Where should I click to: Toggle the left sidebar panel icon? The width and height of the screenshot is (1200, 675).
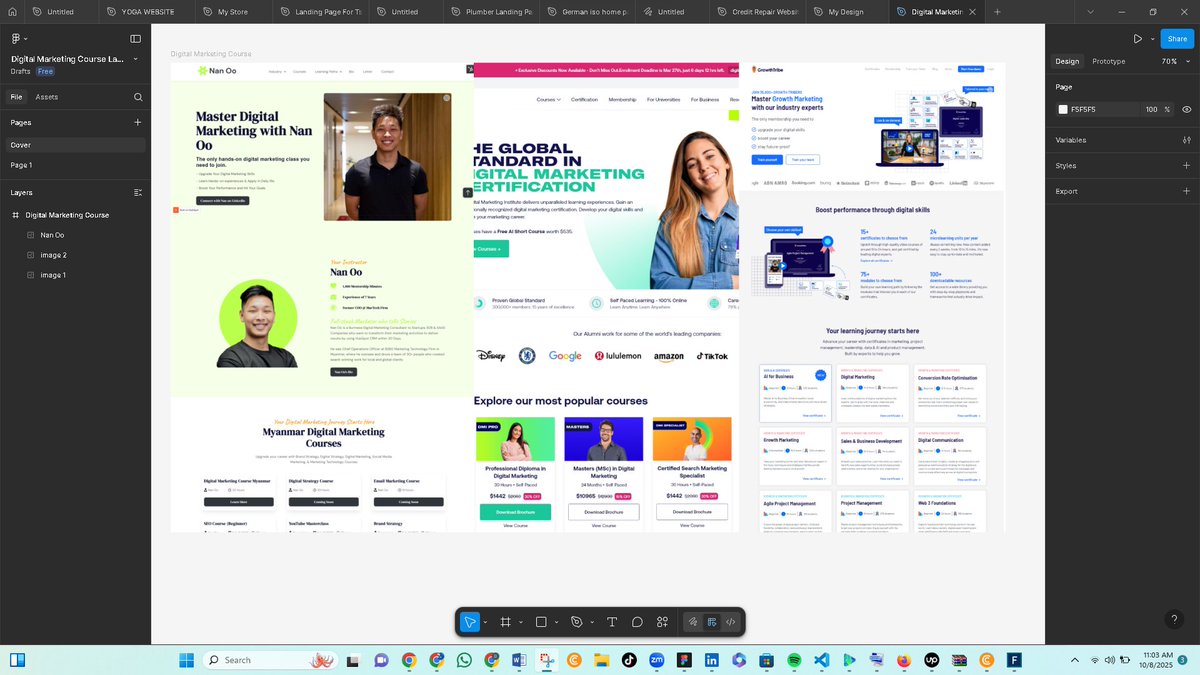[136, 38]
